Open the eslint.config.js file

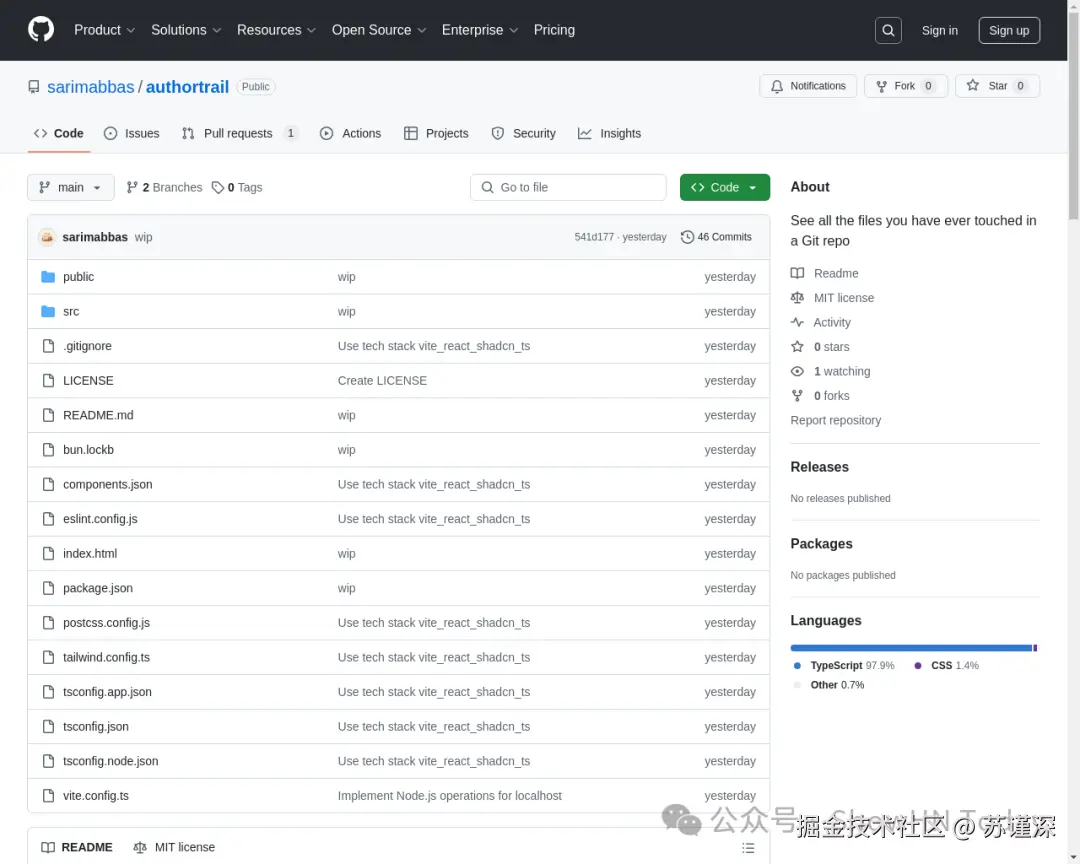point(100,519)
